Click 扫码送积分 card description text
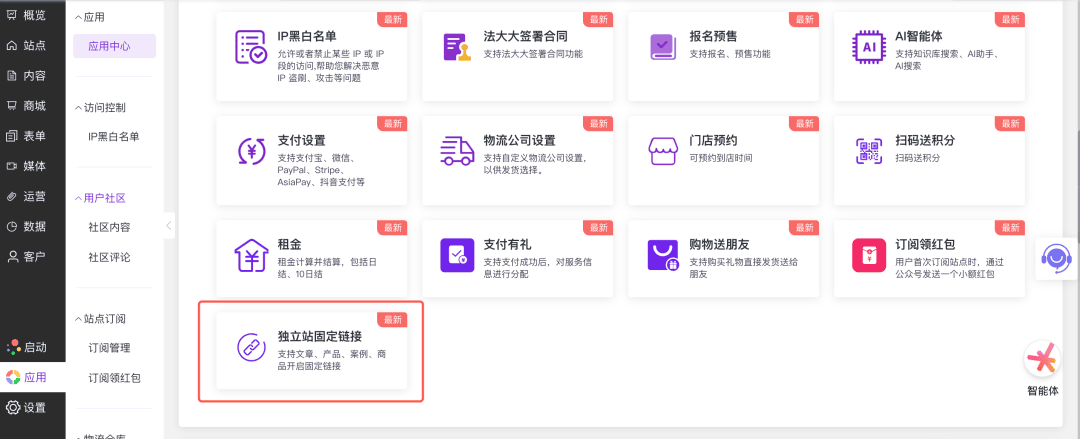 pos(917,158)
